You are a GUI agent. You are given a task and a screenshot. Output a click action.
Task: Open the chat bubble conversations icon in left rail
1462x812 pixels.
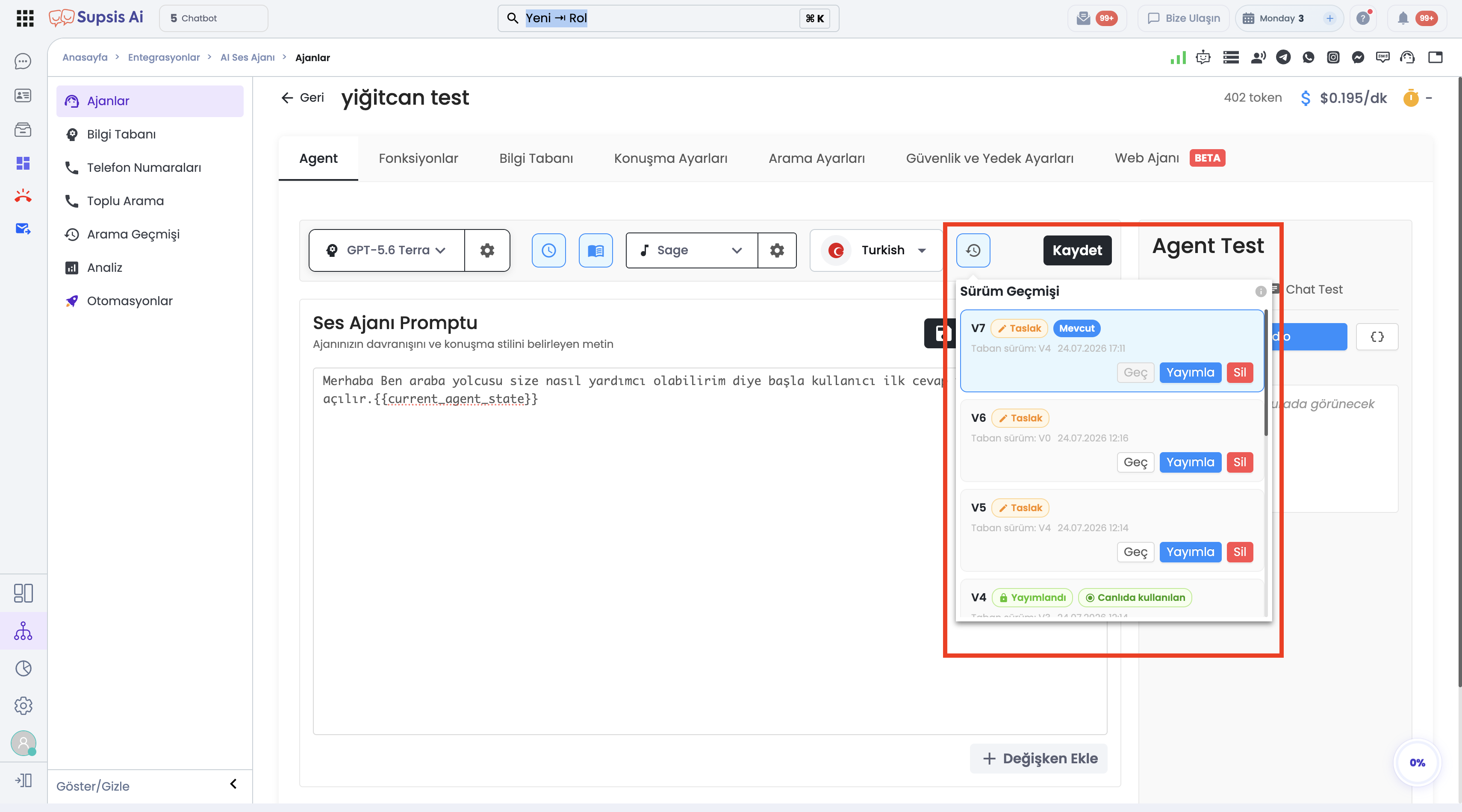[x=23, y=61]
